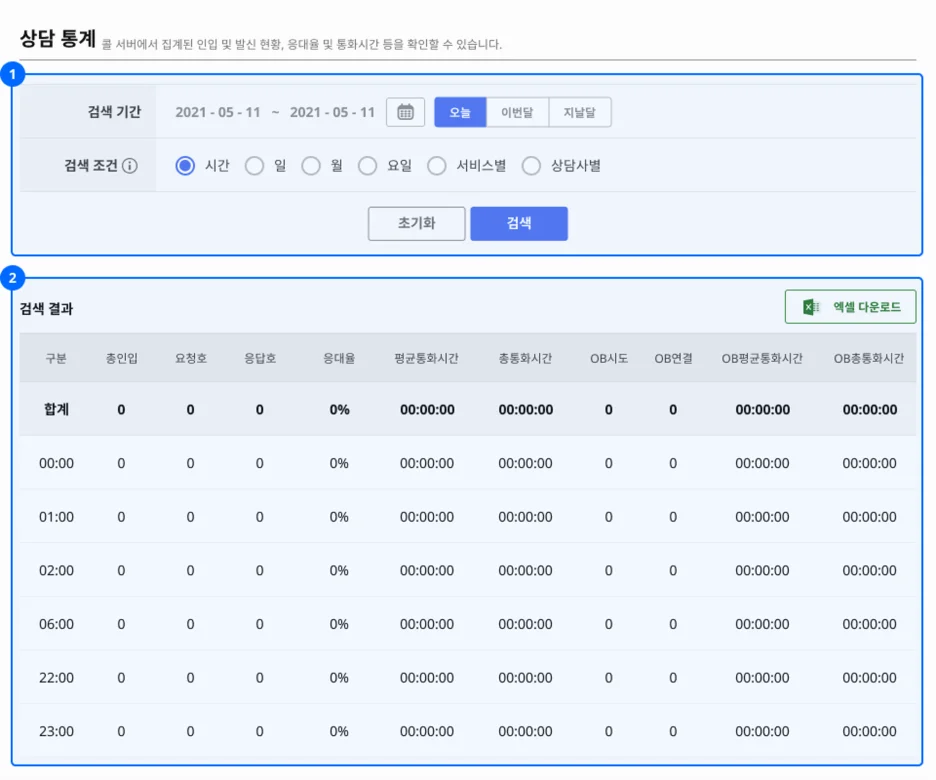
Task: Open the calendar date picker icon
Action: click(x=404, y=112)
